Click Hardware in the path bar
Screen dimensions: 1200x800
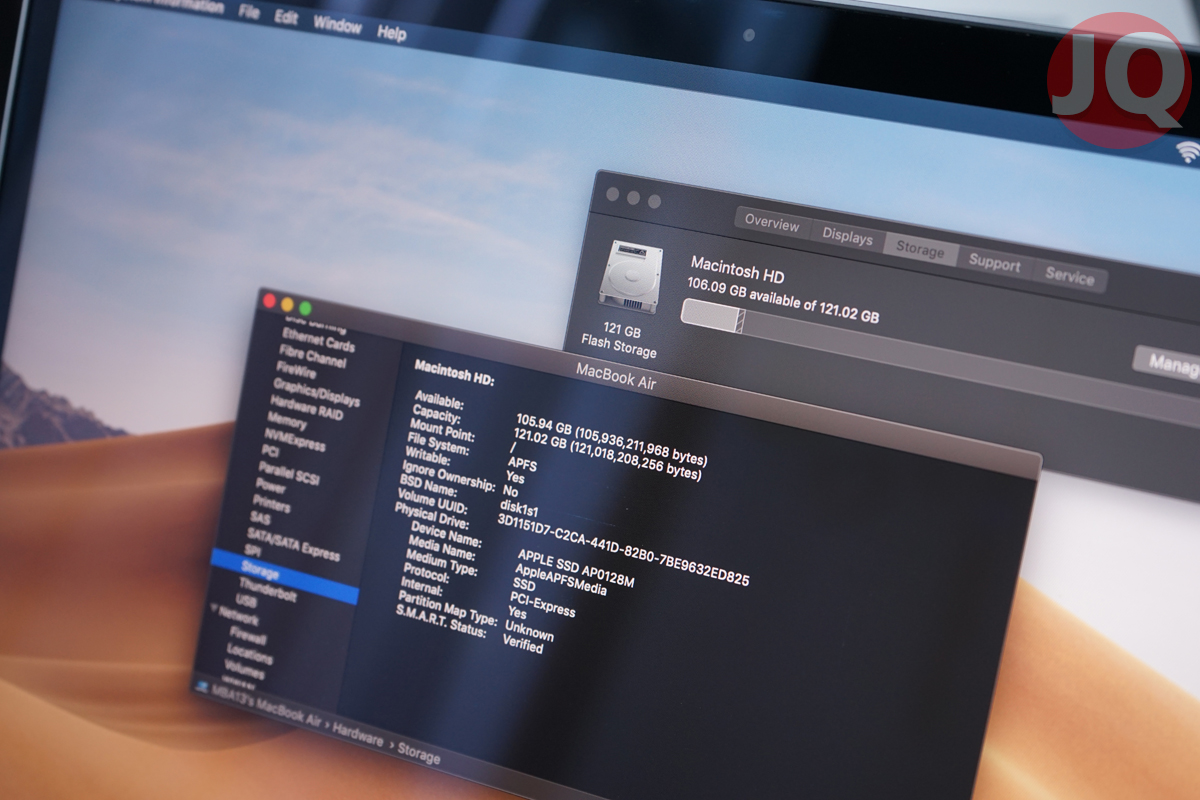pos(359,735)
